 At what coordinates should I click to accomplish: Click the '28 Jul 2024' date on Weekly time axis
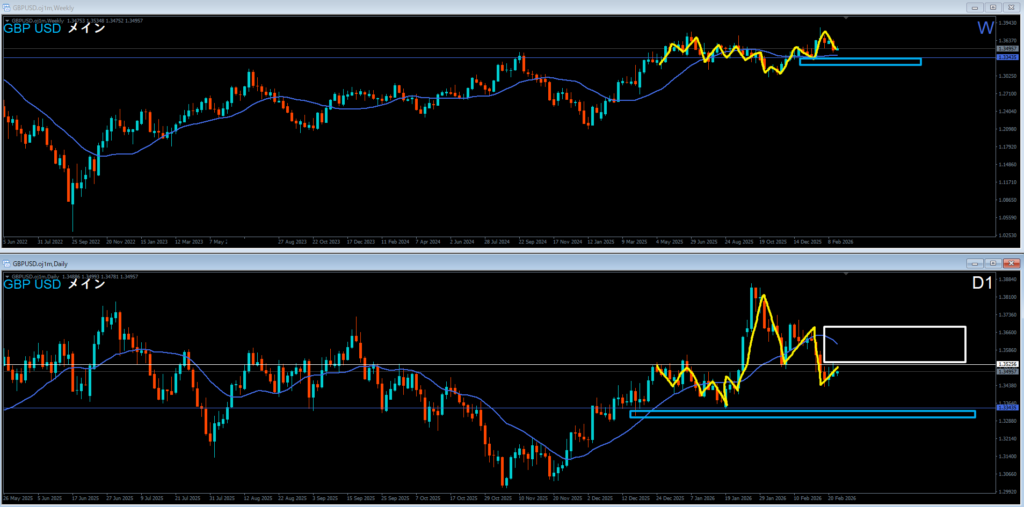coord(498,242)
